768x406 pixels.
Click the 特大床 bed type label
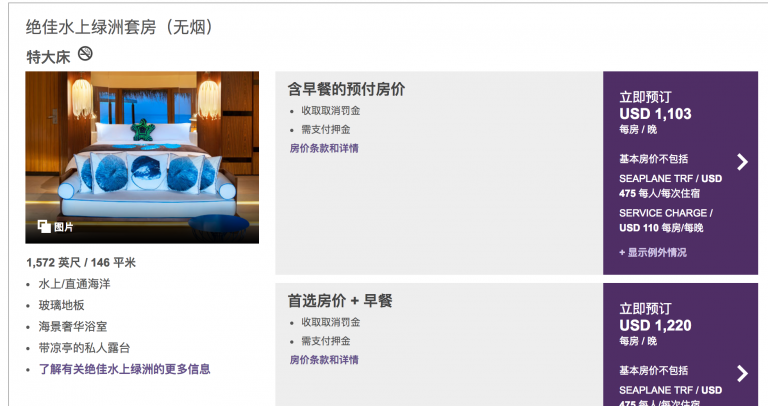(48, 57)
